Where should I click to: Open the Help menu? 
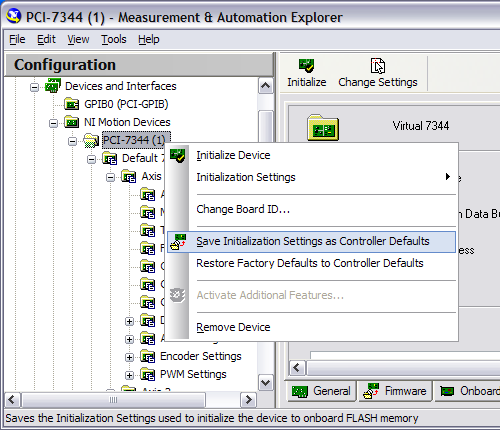point(149,39)
